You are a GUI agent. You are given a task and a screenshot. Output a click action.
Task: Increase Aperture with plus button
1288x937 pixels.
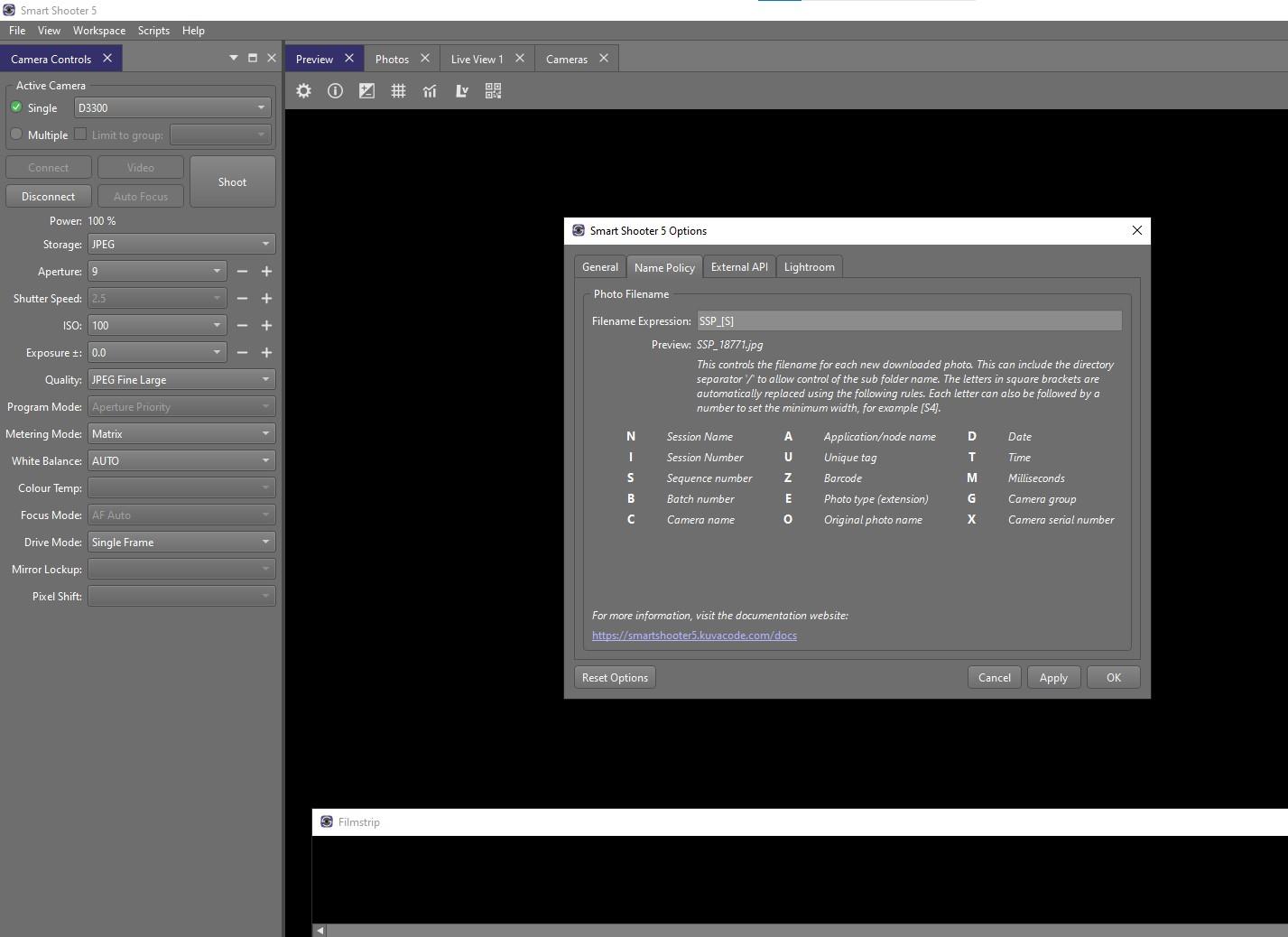tap(266, 272)
